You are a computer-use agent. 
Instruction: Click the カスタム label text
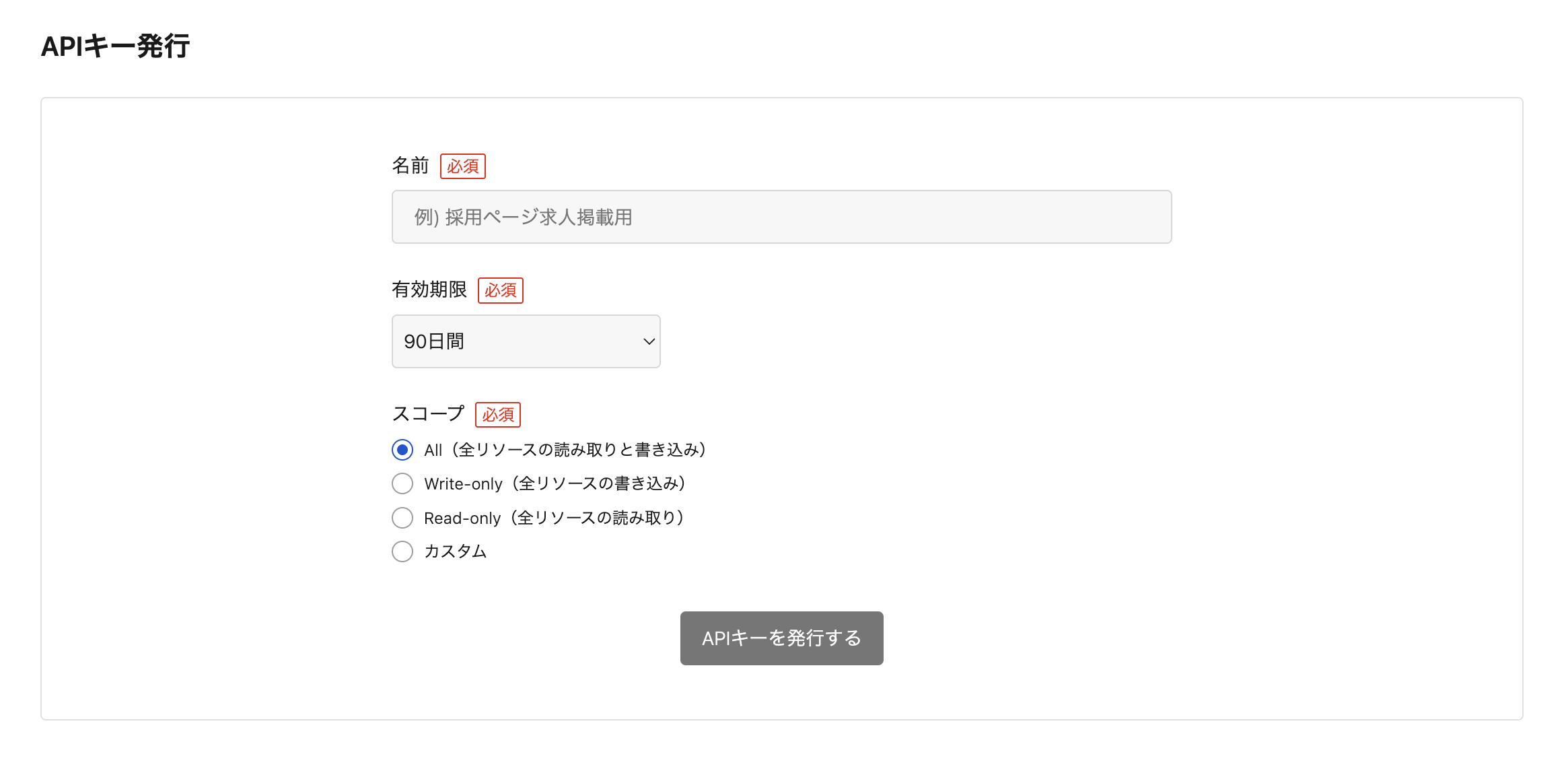455,551
